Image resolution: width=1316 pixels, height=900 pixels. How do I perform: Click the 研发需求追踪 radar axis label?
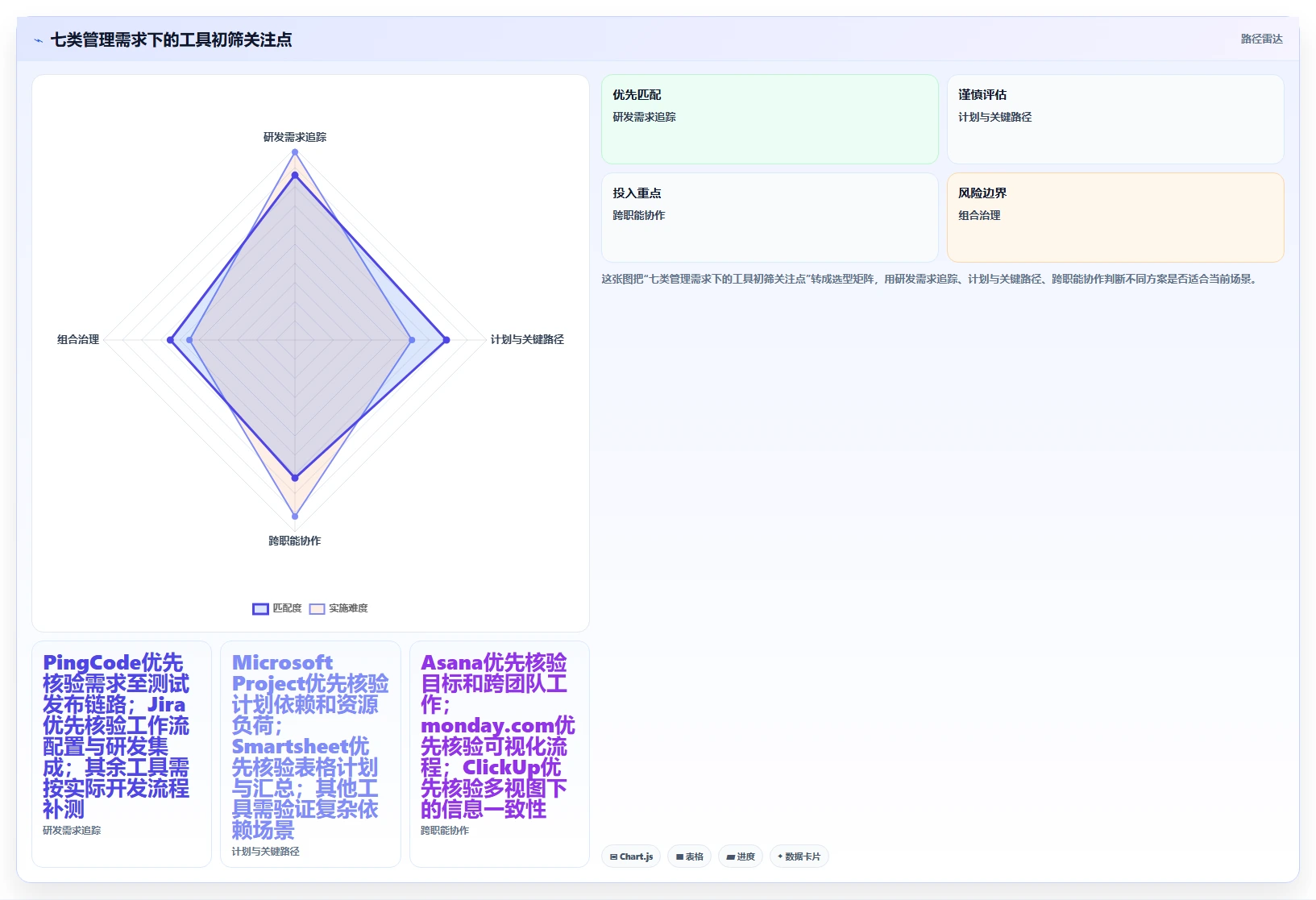click(x=295, y=137)
